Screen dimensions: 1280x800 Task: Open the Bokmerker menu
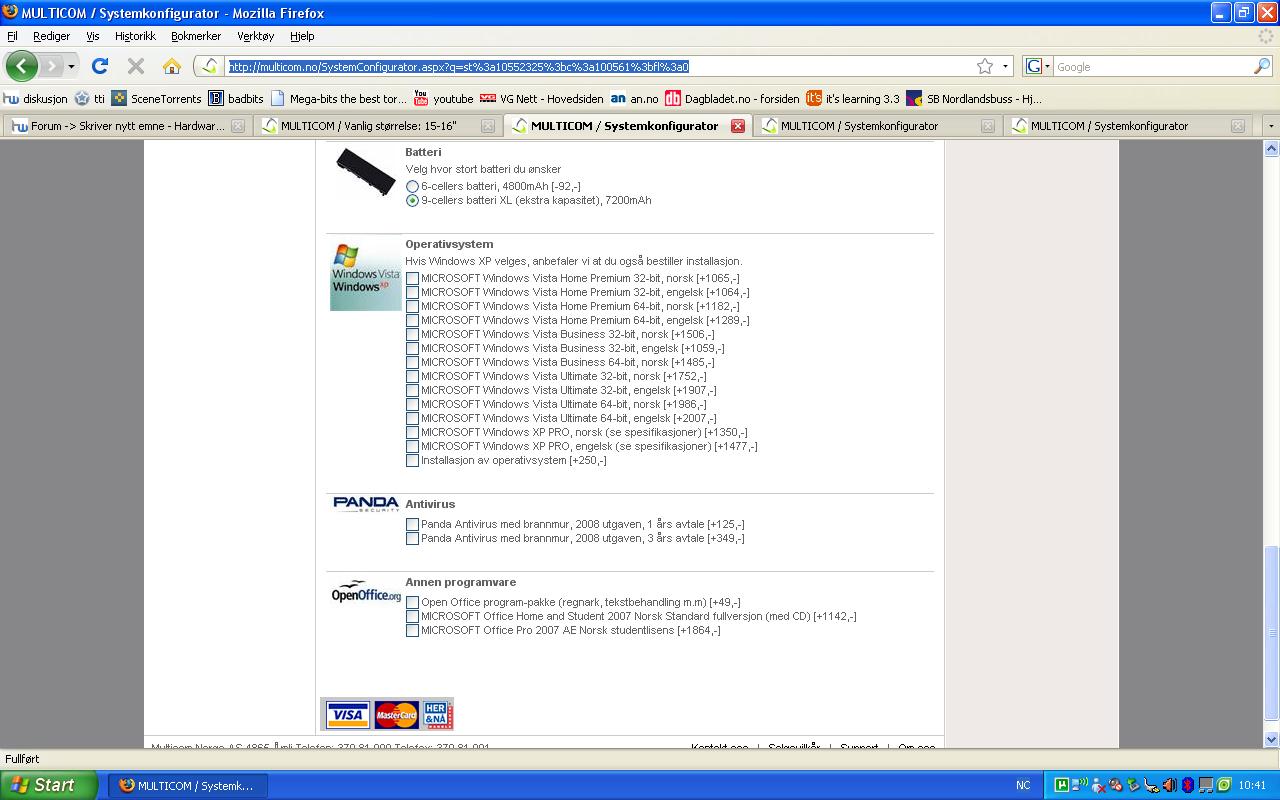[x=196, y=36]
